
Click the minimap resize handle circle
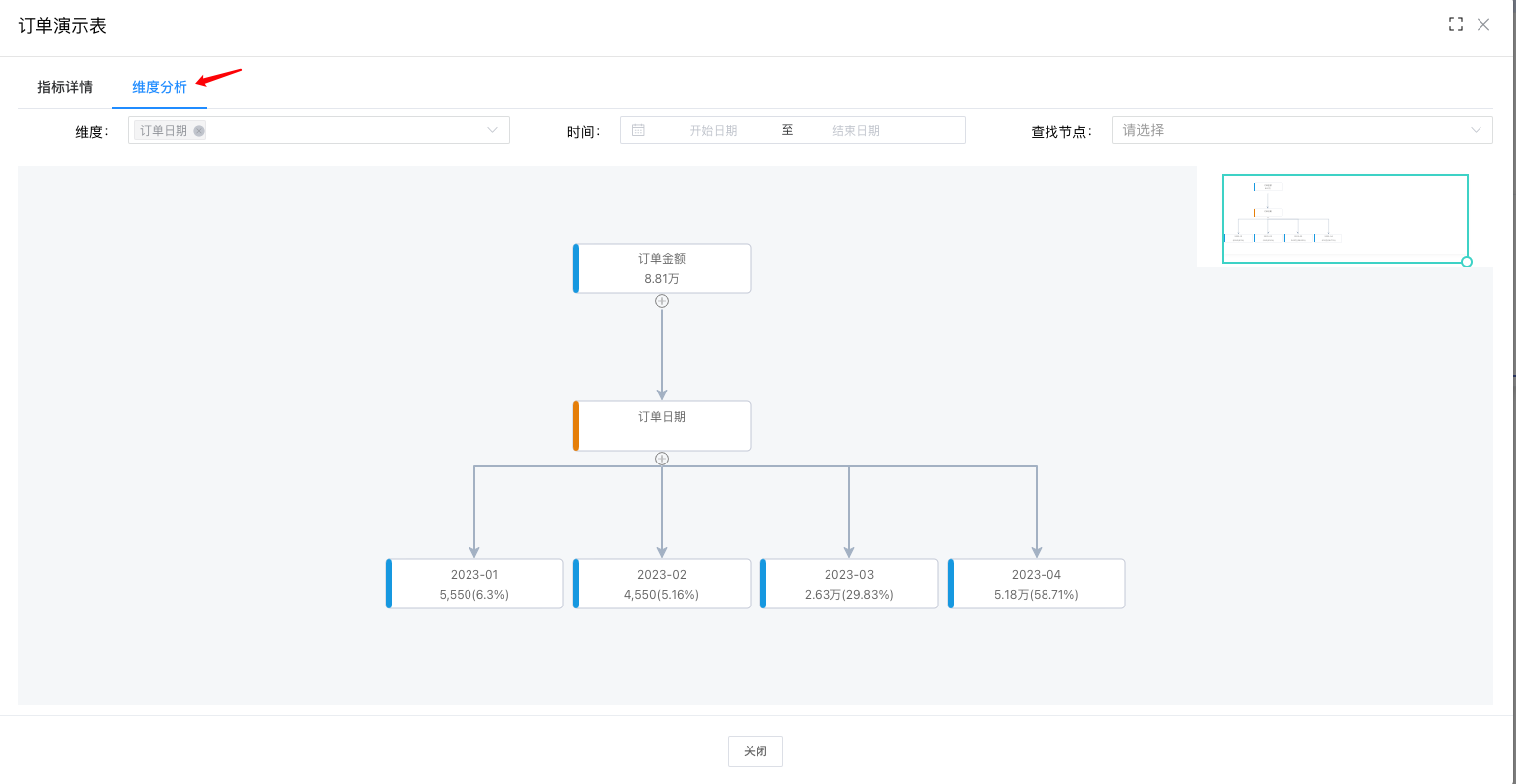[1467, 262]
